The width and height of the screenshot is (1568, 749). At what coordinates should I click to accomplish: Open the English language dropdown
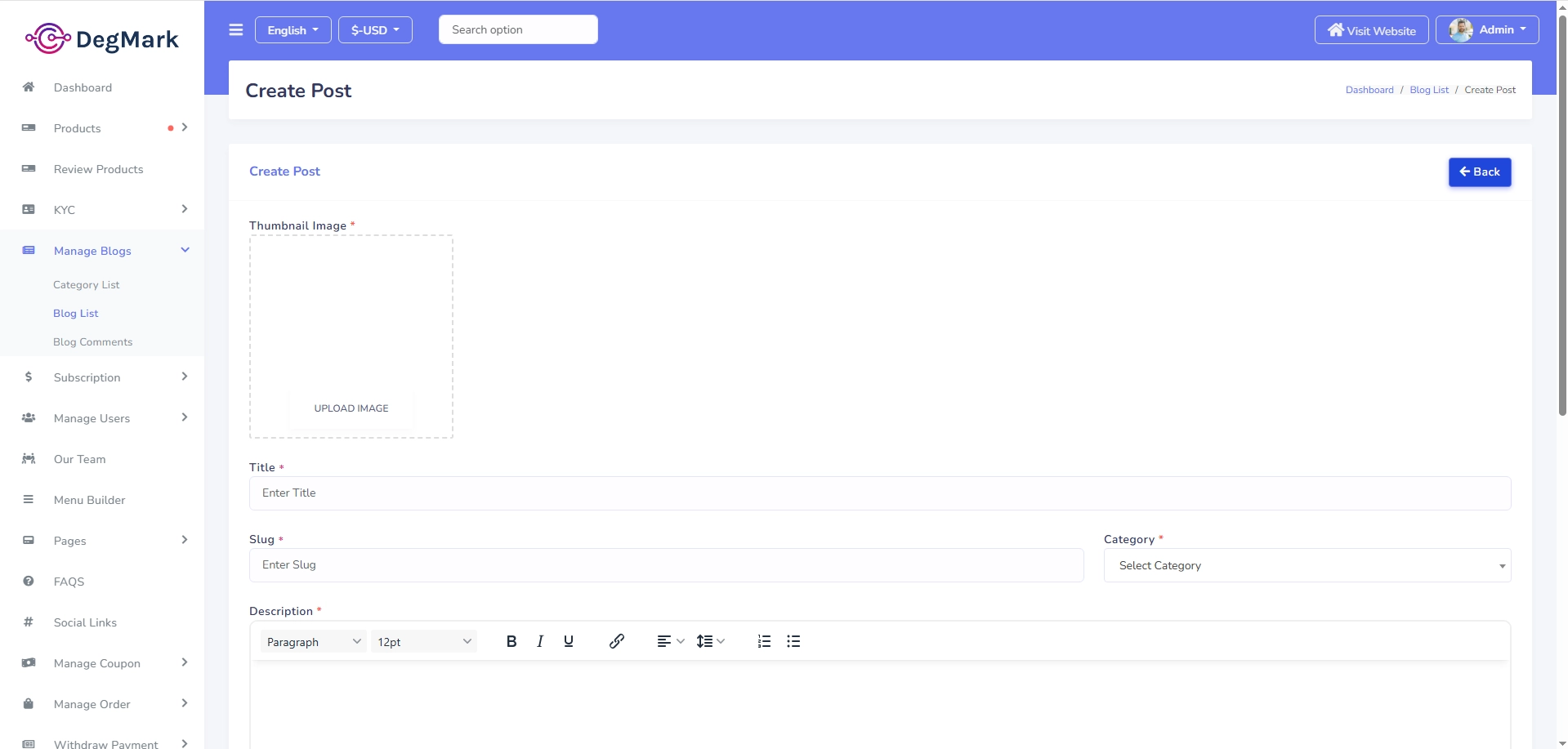[x=293, y=30]
